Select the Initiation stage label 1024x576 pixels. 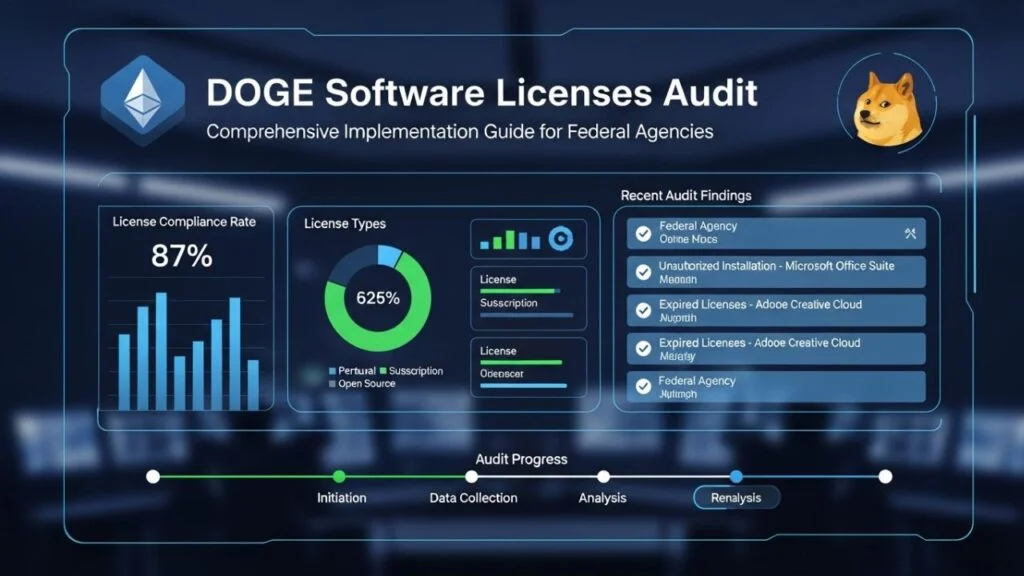(x=341, y=498)
